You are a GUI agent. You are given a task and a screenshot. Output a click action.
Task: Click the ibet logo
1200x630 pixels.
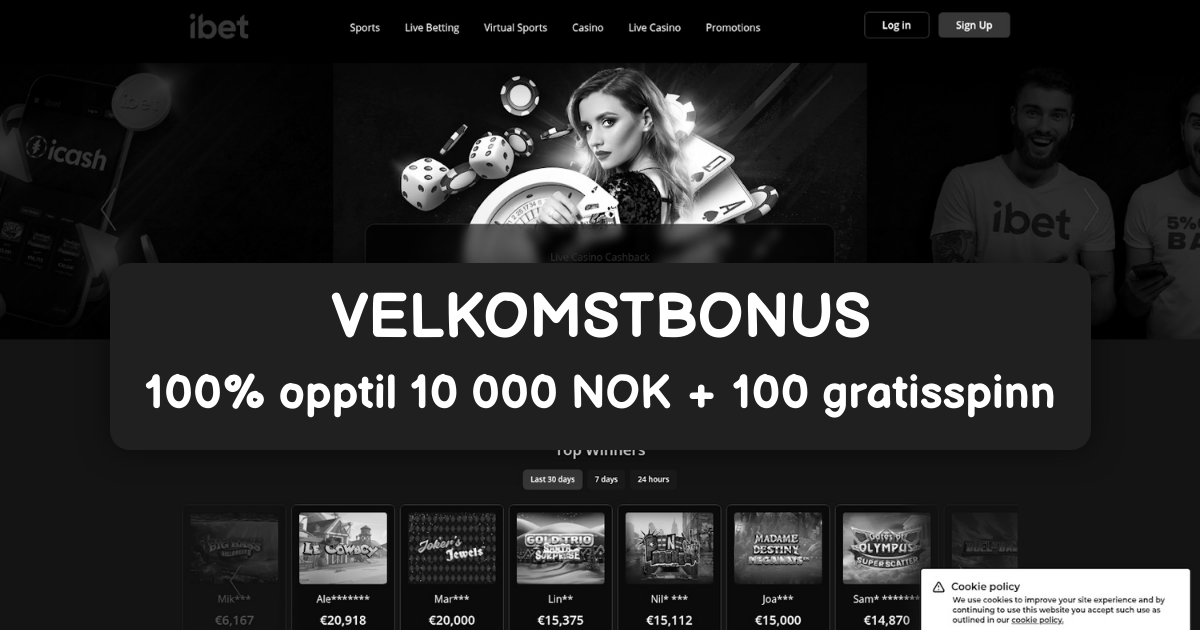(x=219, y=26)
